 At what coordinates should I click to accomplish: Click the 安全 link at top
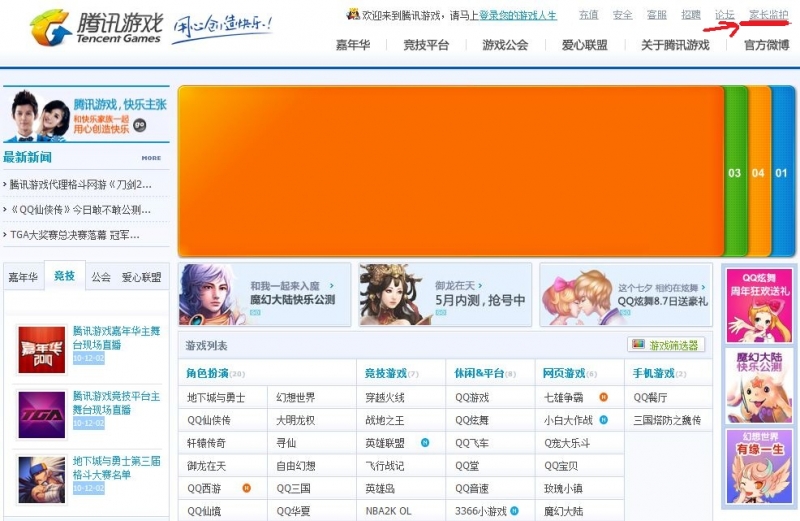[622, 15]
